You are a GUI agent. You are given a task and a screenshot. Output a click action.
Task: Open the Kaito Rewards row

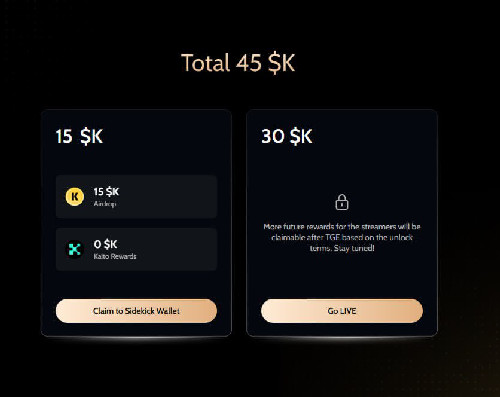(x=136, y=249)
